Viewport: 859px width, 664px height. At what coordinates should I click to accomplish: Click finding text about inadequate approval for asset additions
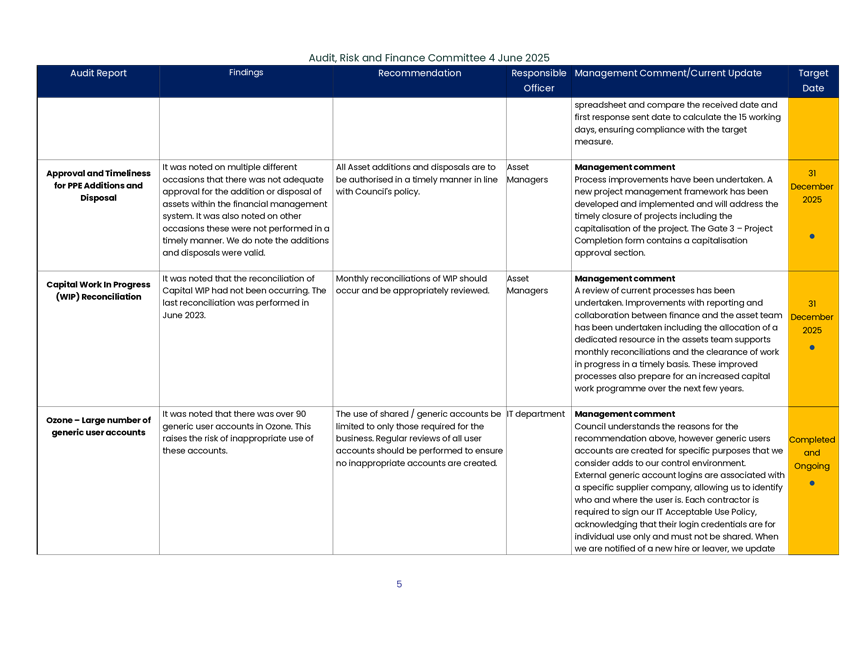click(x=246, y=210)
